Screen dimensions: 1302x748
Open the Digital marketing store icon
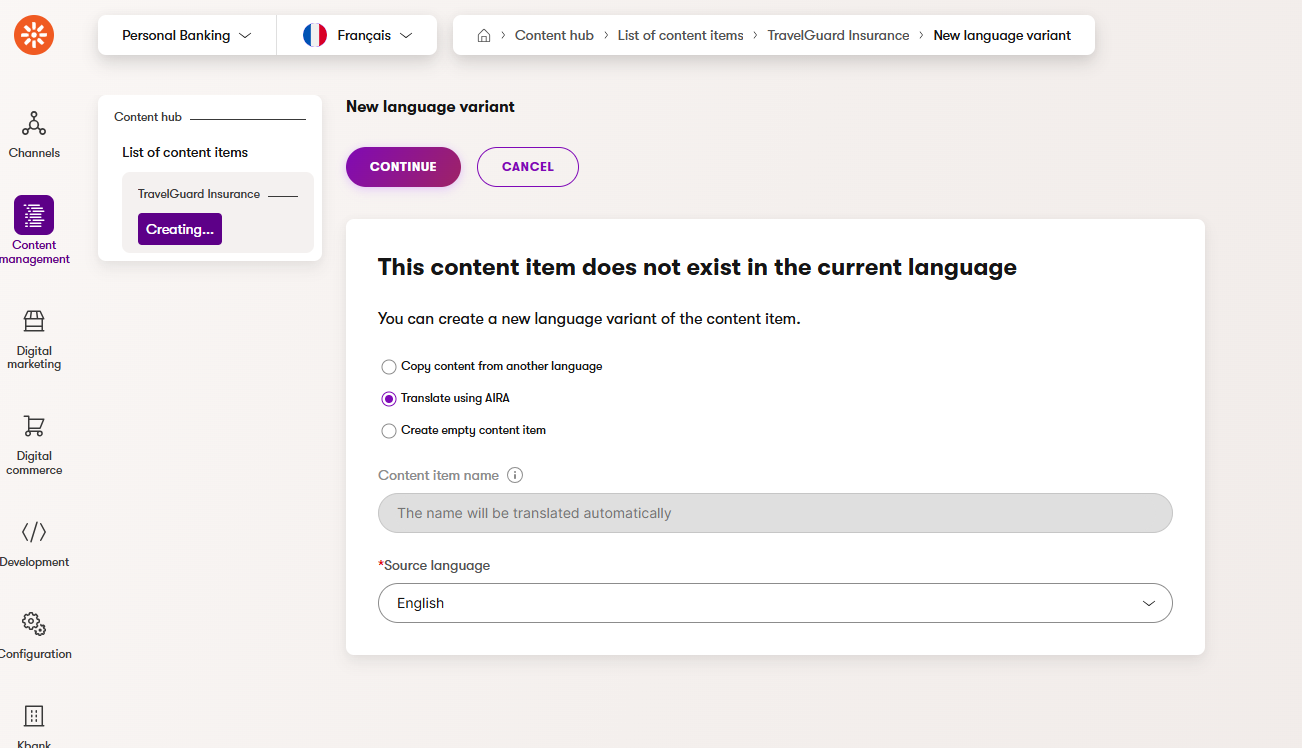tap(34, 321)
